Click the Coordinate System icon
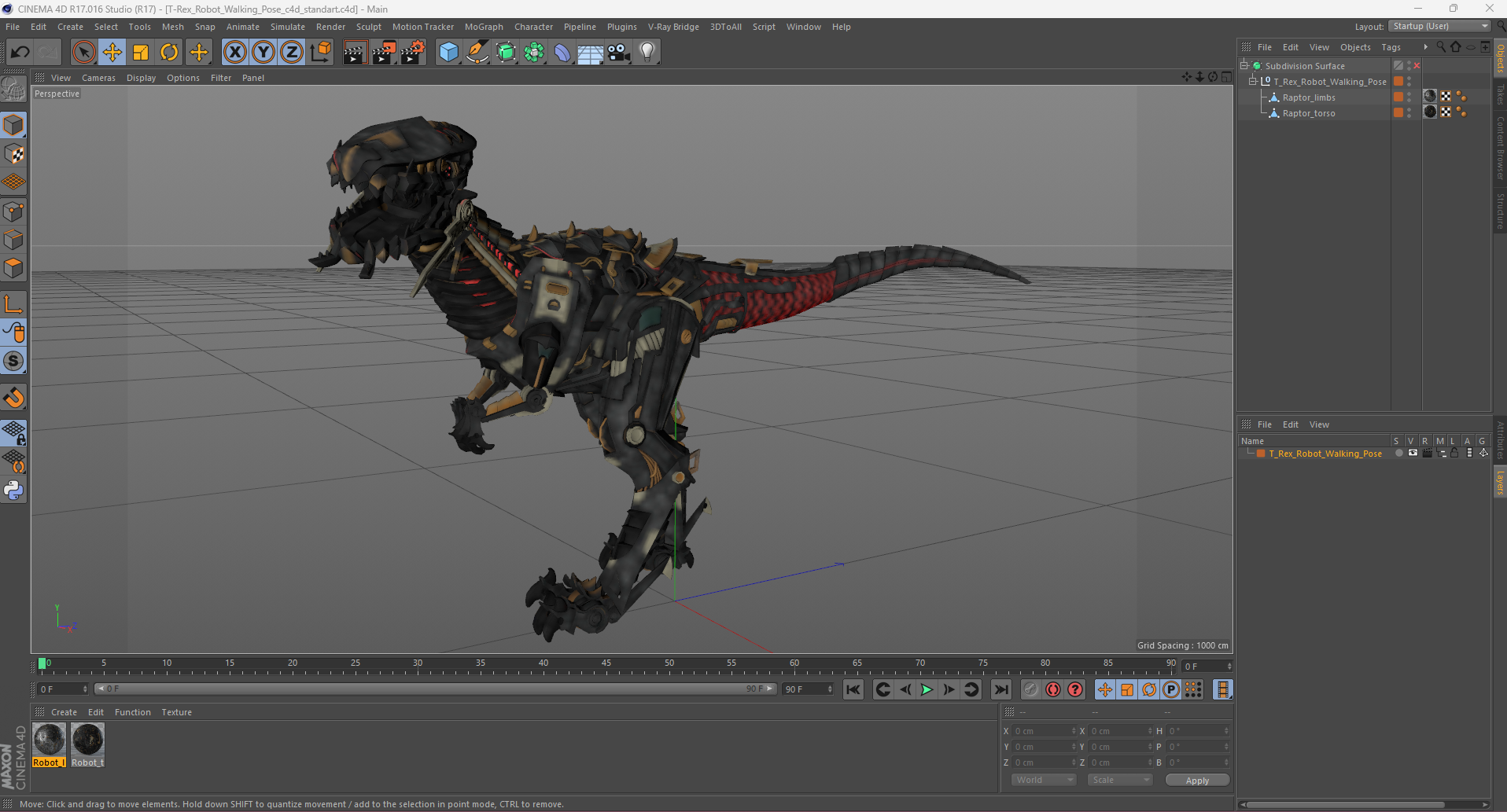This screenshot has height=812, width=1507. coord(320,52)
